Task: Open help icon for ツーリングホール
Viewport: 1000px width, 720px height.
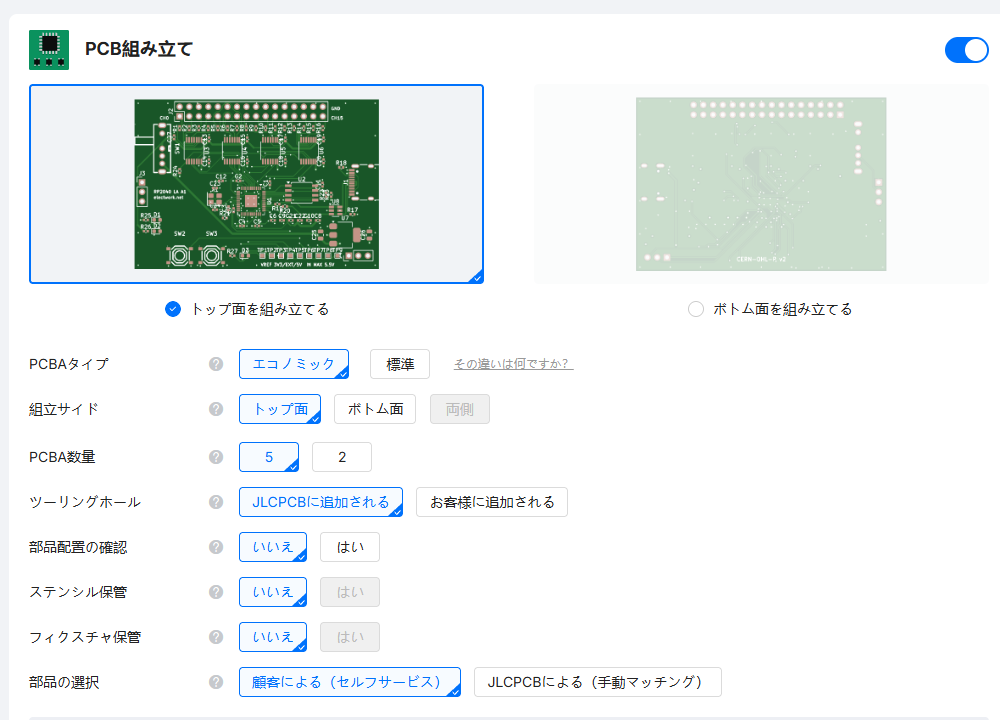Action: tap(216, 502)
